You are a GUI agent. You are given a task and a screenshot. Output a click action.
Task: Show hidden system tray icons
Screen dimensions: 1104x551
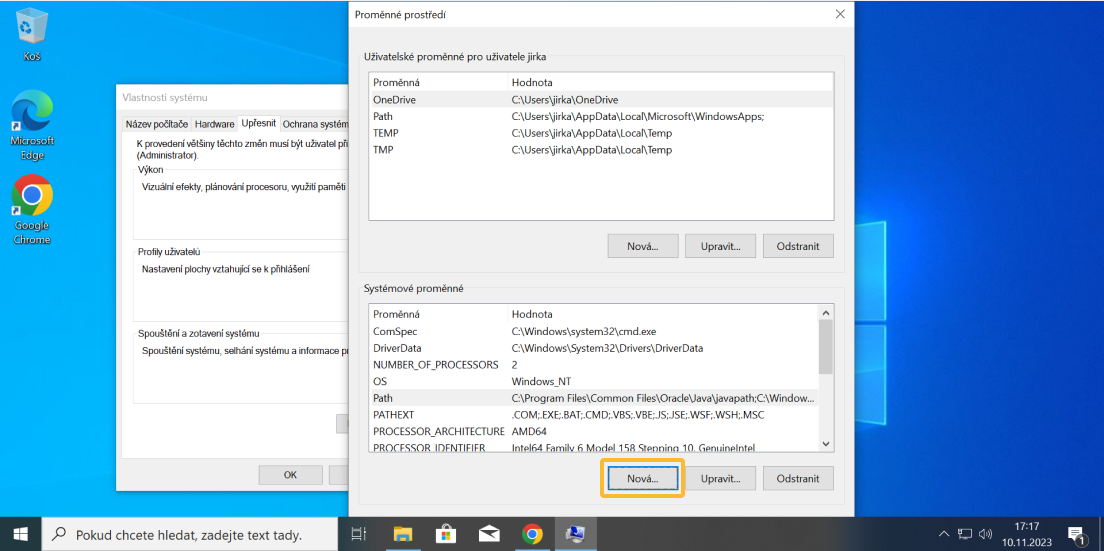944,534
